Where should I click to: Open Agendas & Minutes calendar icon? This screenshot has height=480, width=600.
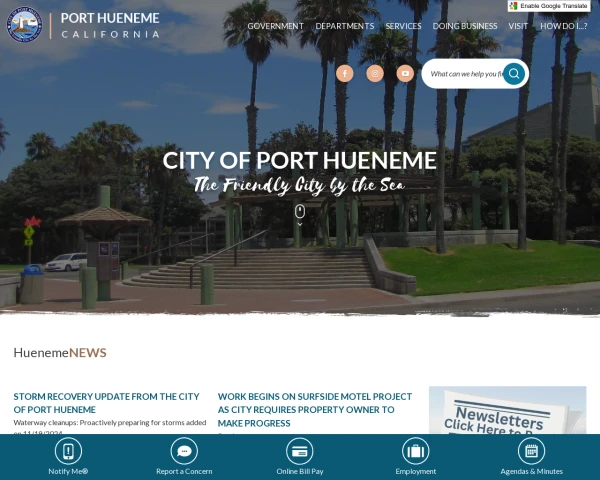point(532,451)
